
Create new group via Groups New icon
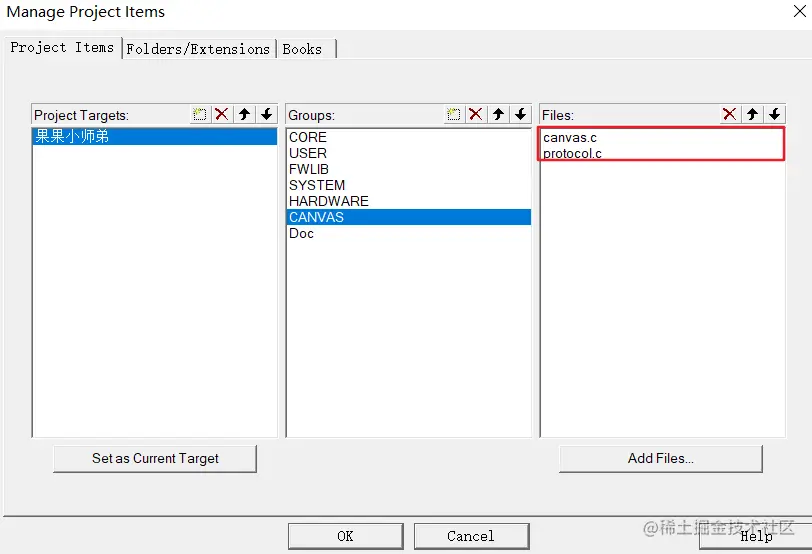[454, 114]
